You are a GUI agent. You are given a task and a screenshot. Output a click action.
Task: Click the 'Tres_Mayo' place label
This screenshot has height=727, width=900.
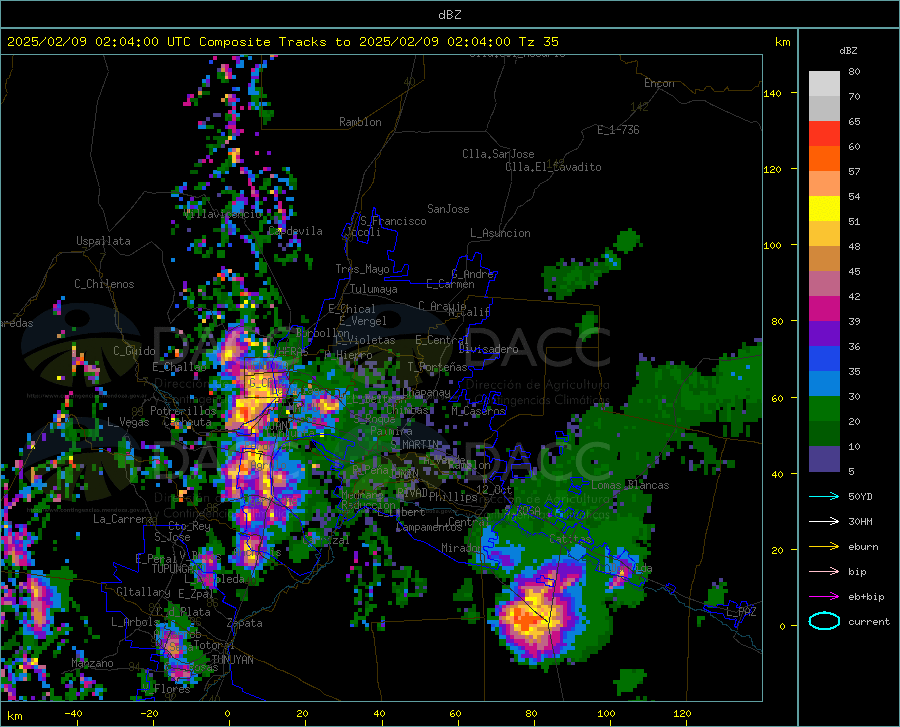pyautogui.click(x=362, y=269)
